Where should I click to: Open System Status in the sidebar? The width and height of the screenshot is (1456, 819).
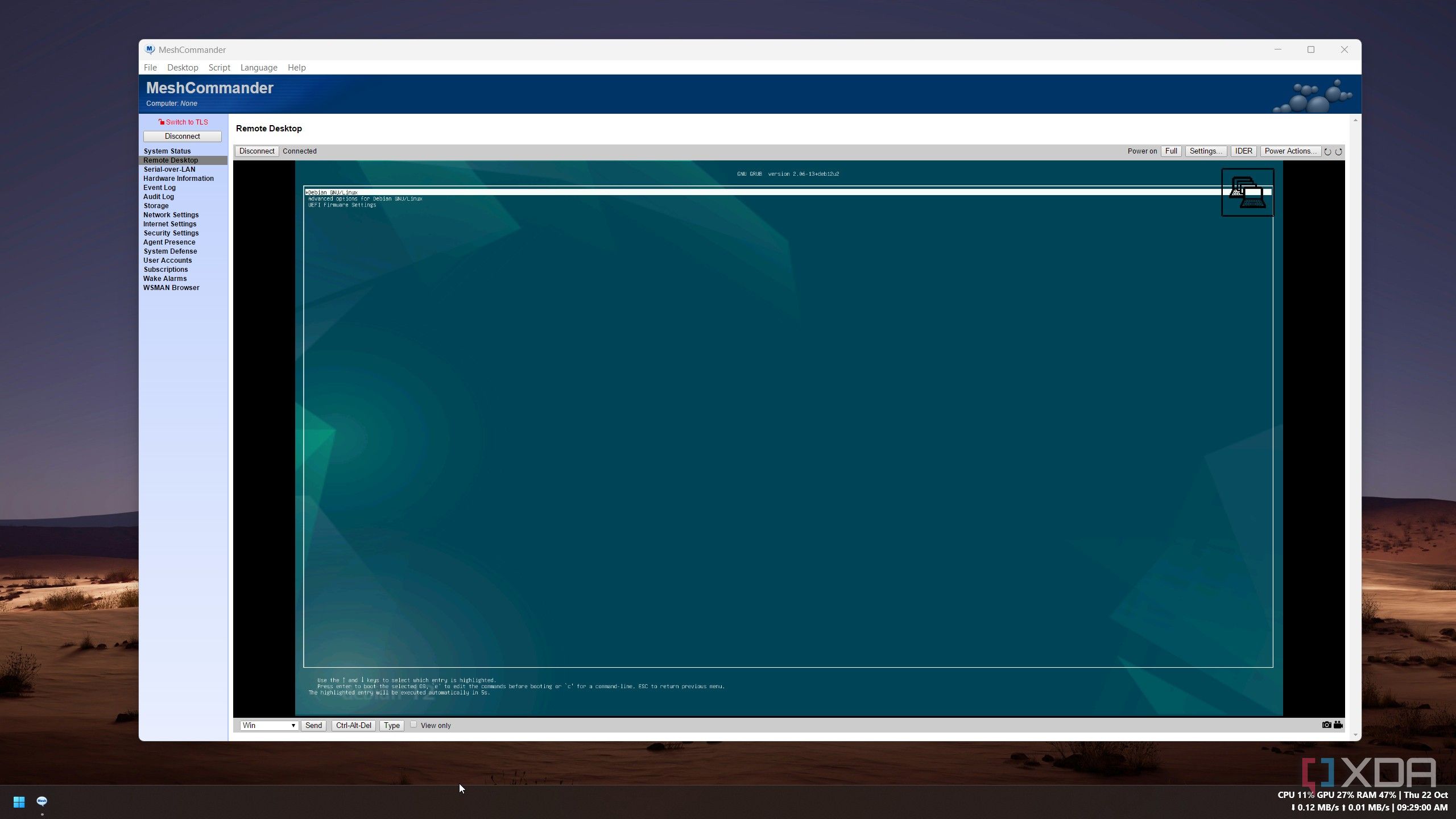pos(167,151)
